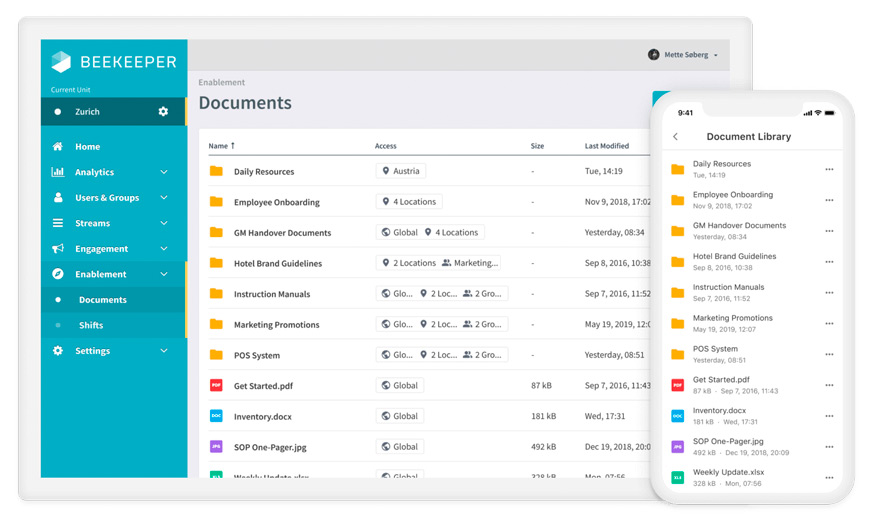
Task: Click the Enablement compass icon
Action: (58, 274)
